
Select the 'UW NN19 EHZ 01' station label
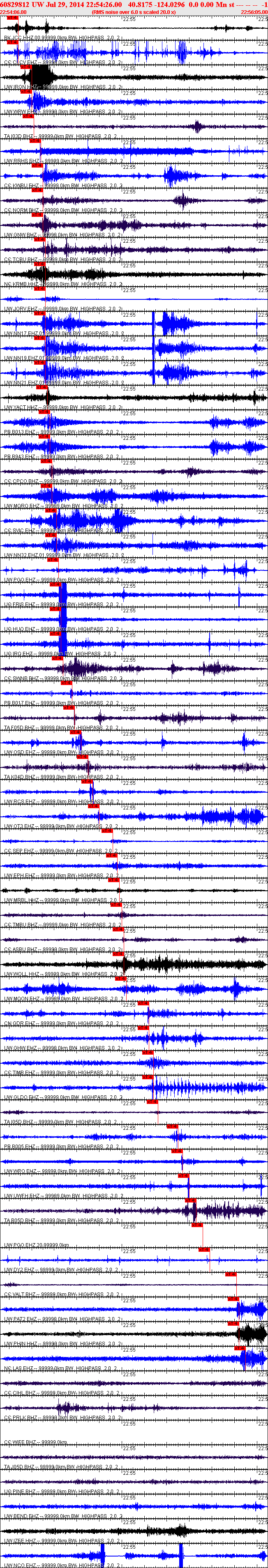(24, 358)
